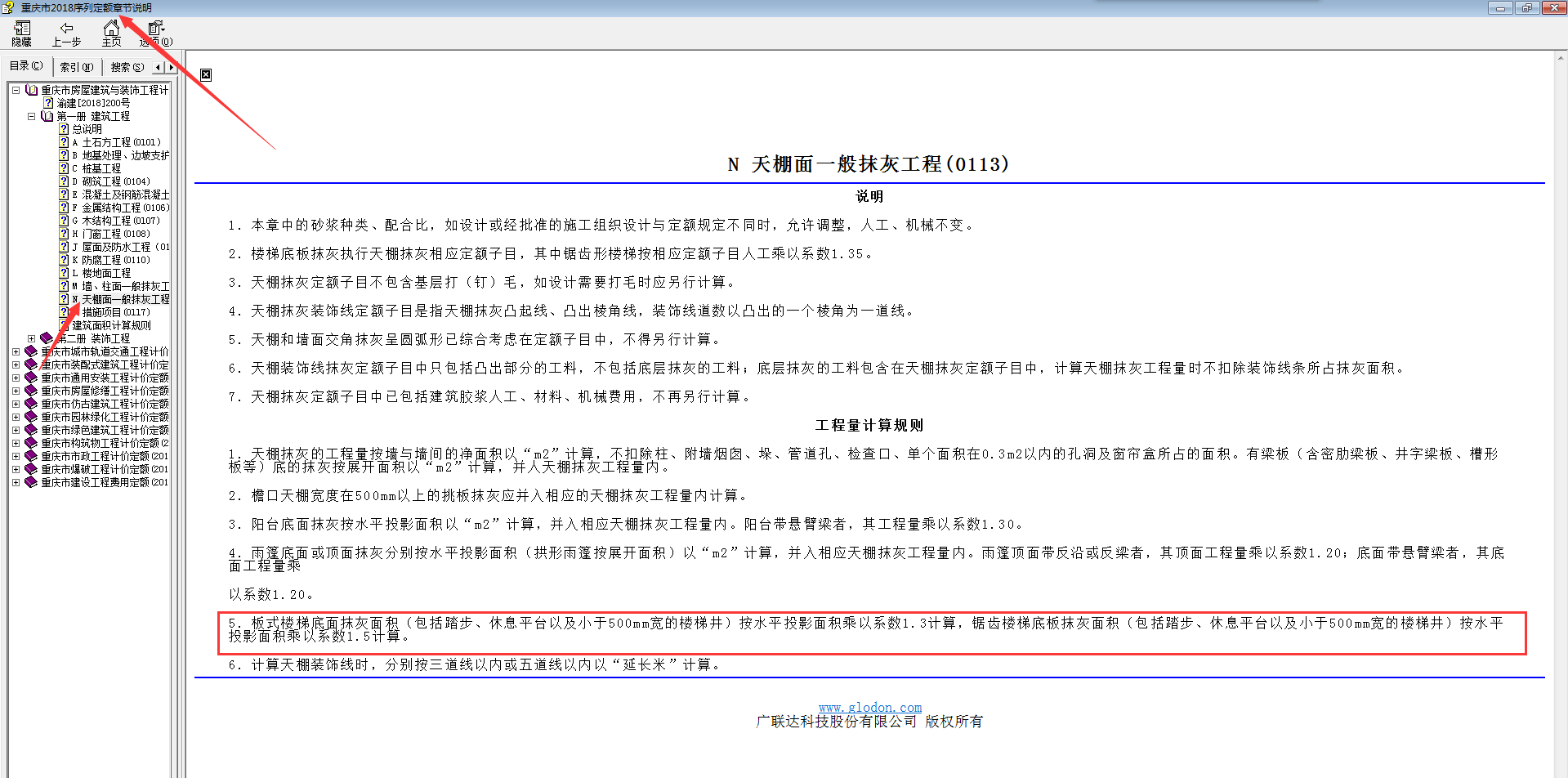The image size is (1568, 778).
Task: Collapse the 重庆市房屋建筑与装饰工程计 root node
Action: (16, 90)
